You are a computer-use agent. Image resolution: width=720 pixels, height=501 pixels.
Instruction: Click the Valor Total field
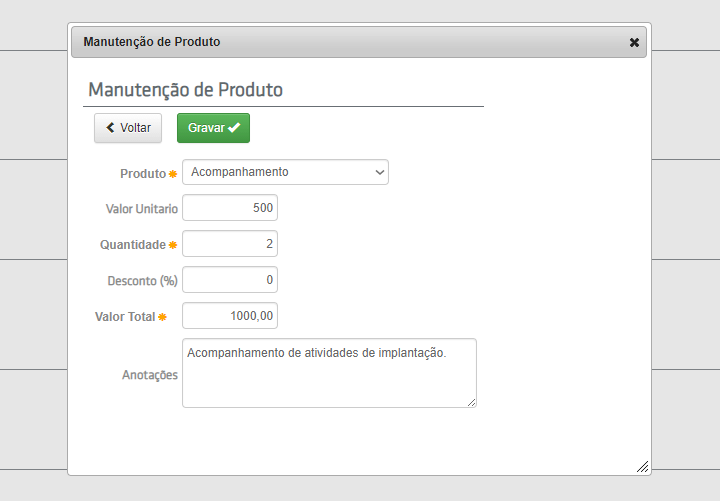[230, 316]
